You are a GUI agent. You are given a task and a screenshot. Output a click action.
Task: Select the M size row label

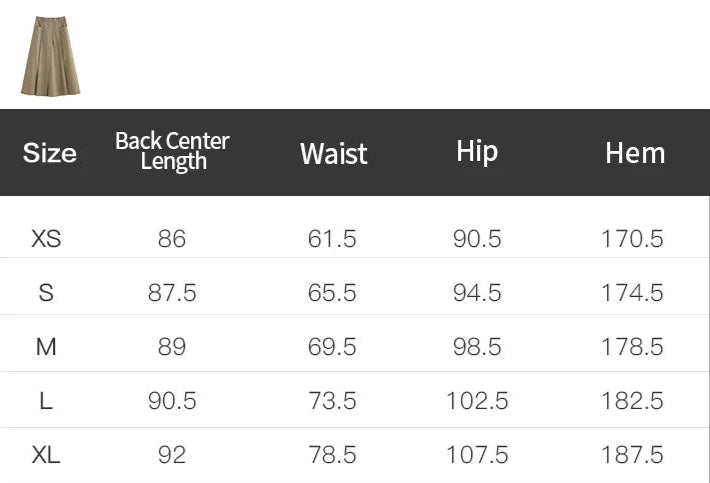(x=46, y=347)
